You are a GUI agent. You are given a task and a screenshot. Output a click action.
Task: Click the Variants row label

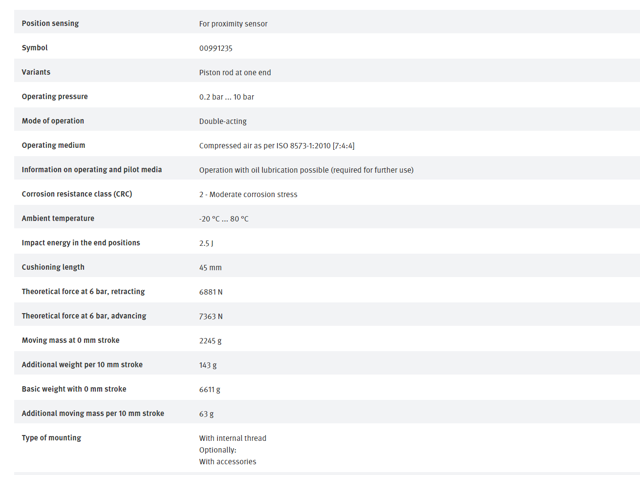point(36,72)
